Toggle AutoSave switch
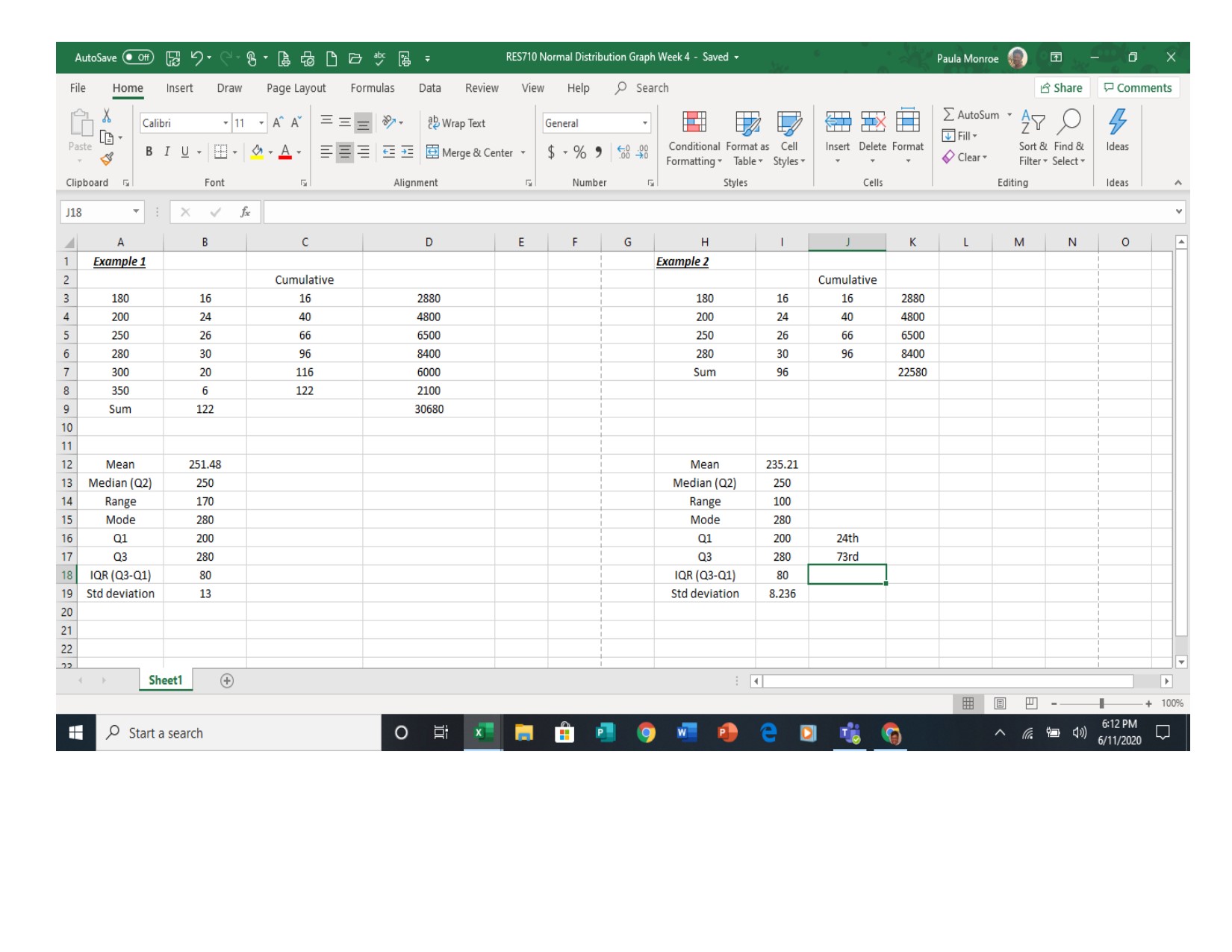The width and height of the screenshot is (1232, 952). 138,57
